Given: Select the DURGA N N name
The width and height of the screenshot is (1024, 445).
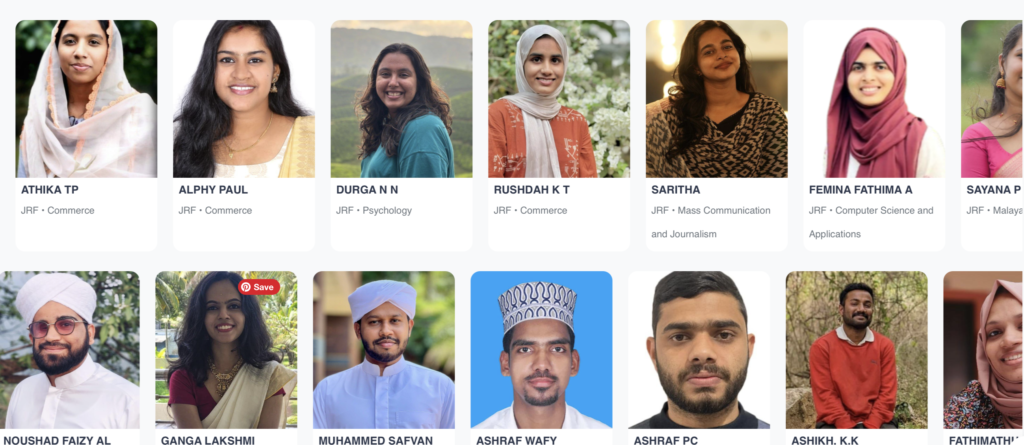Looking at the screenshot, I should point(367,190).
